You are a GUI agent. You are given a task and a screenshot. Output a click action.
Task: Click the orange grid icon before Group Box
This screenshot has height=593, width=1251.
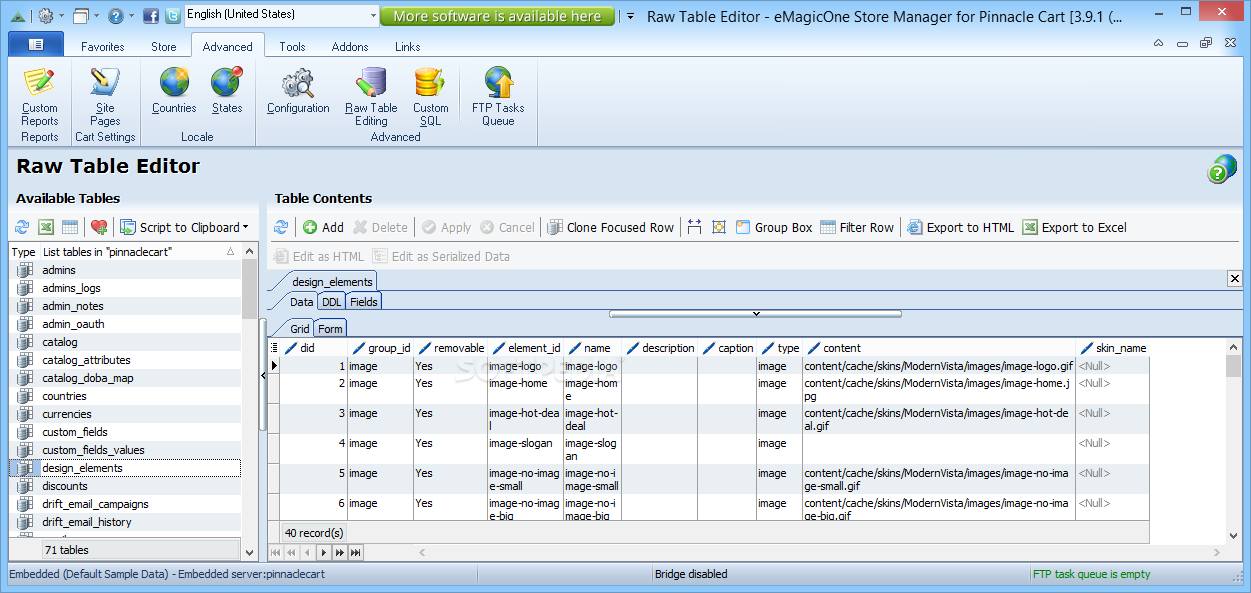pyautogui.click(x=718, y=227)
